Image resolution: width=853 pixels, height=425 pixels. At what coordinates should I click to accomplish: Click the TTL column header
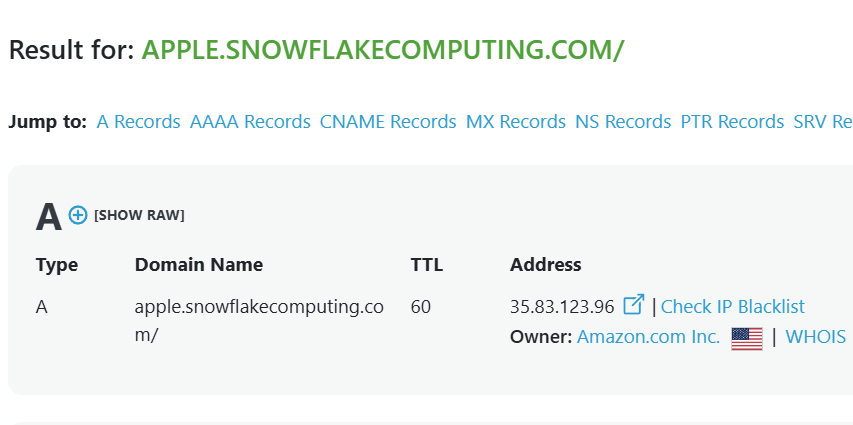coord(426,265)
